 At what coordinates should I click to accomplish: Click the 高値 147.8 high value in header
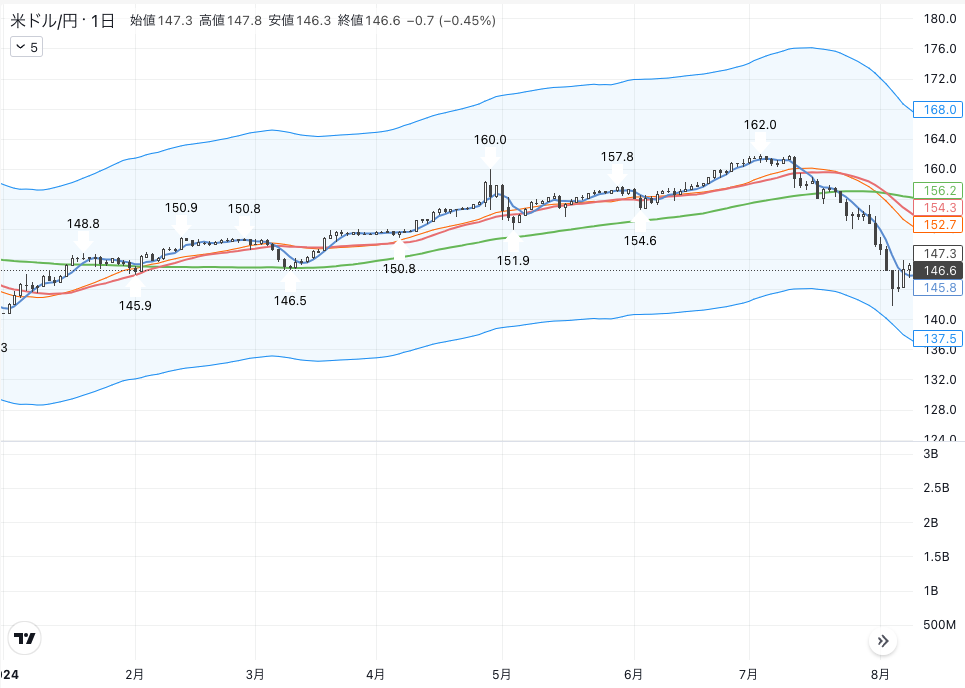pyautogui.click(x=230, y=21)
